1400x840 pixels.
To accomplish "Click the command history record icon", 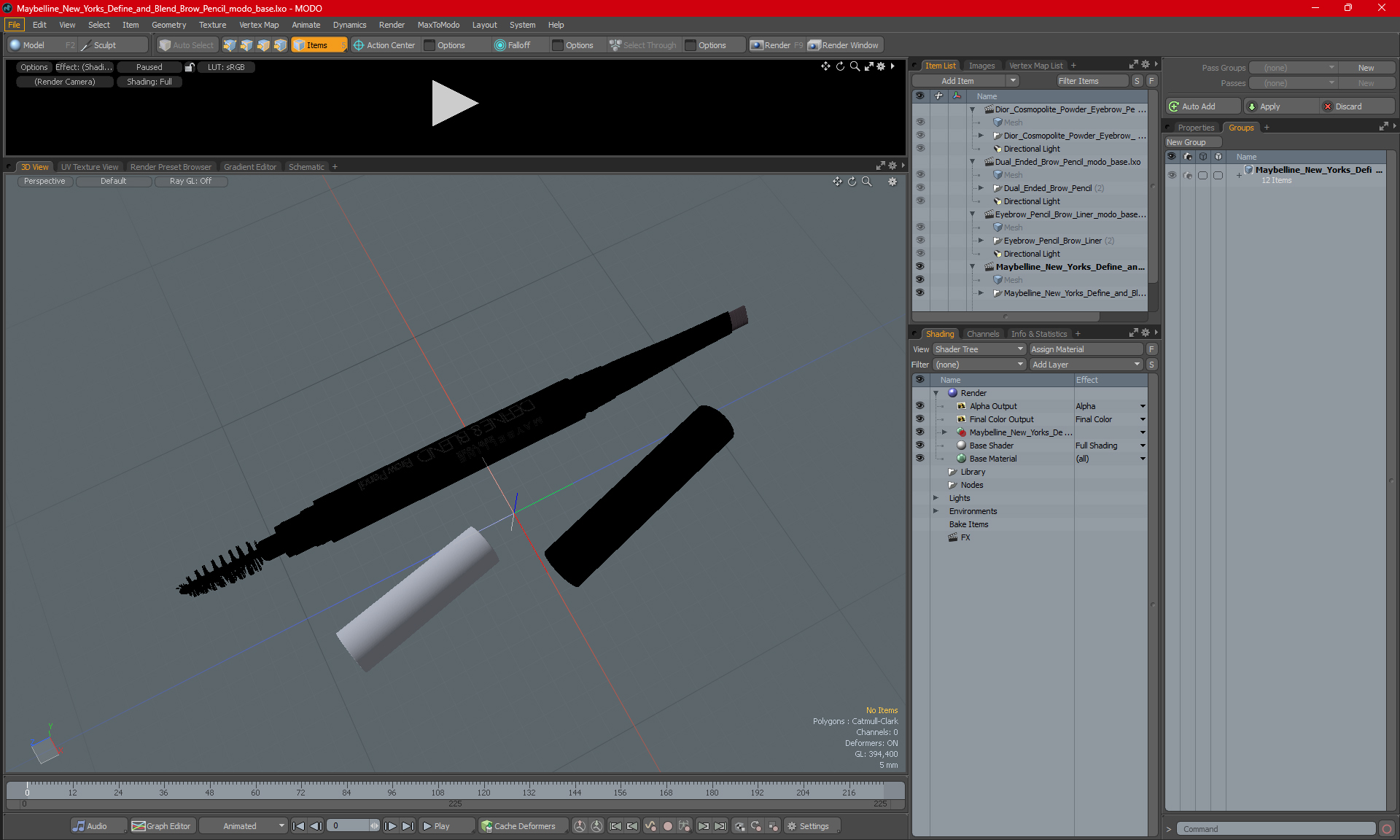I will tap(1387, 829).
